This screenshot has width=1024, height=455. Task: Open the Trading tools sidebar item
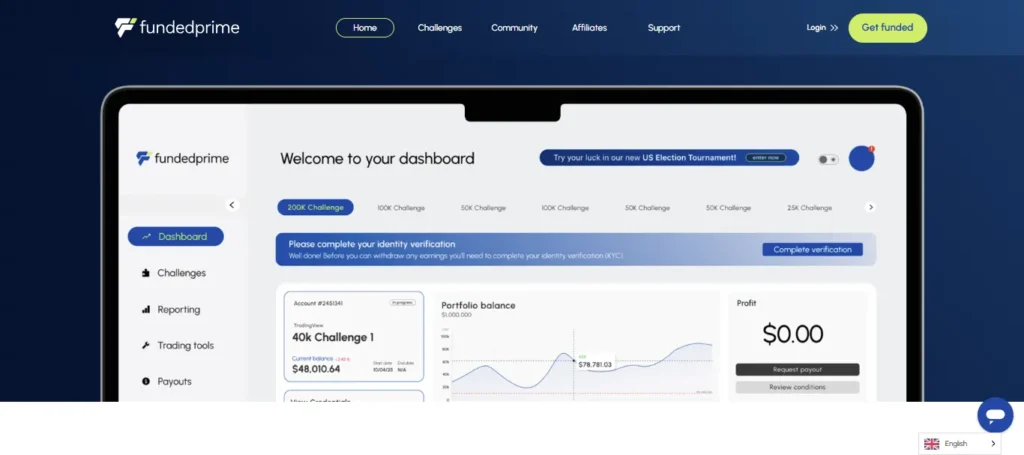click(178, 345)
